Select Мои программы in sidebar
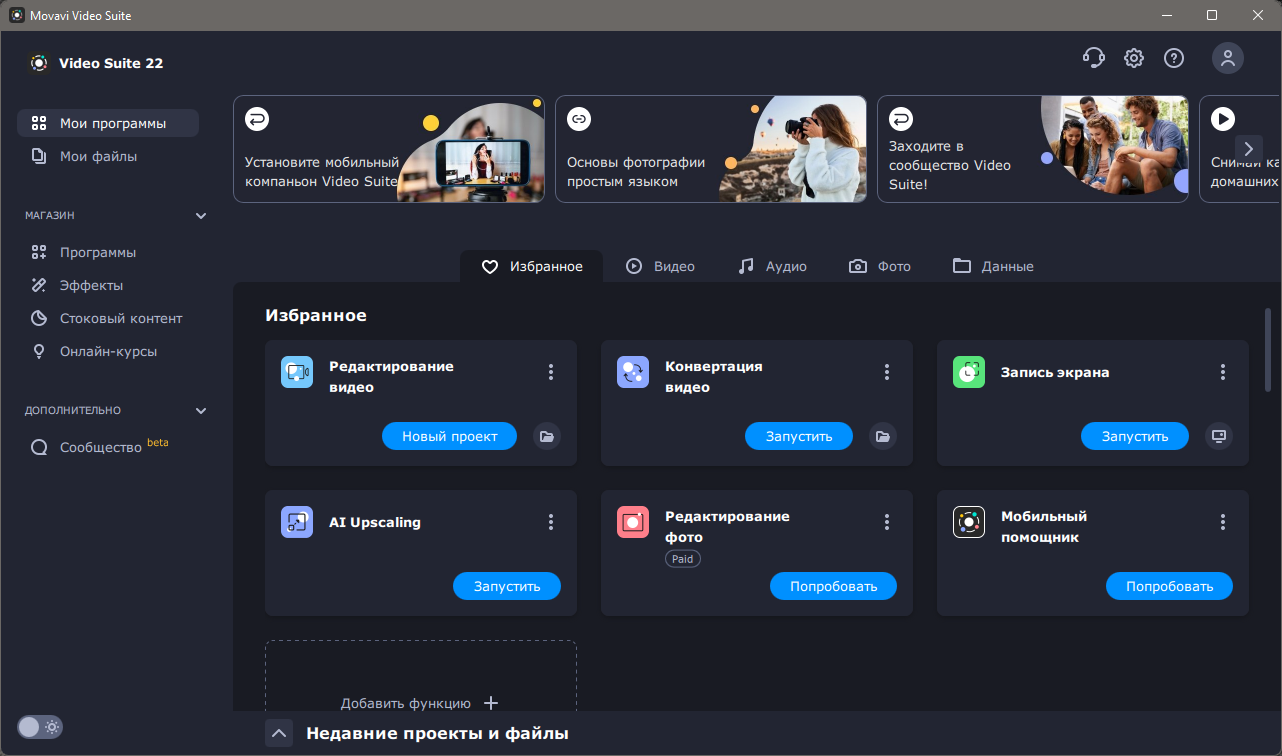The width and height of the screenshot is (1282, 756). [x=108, y=123]
